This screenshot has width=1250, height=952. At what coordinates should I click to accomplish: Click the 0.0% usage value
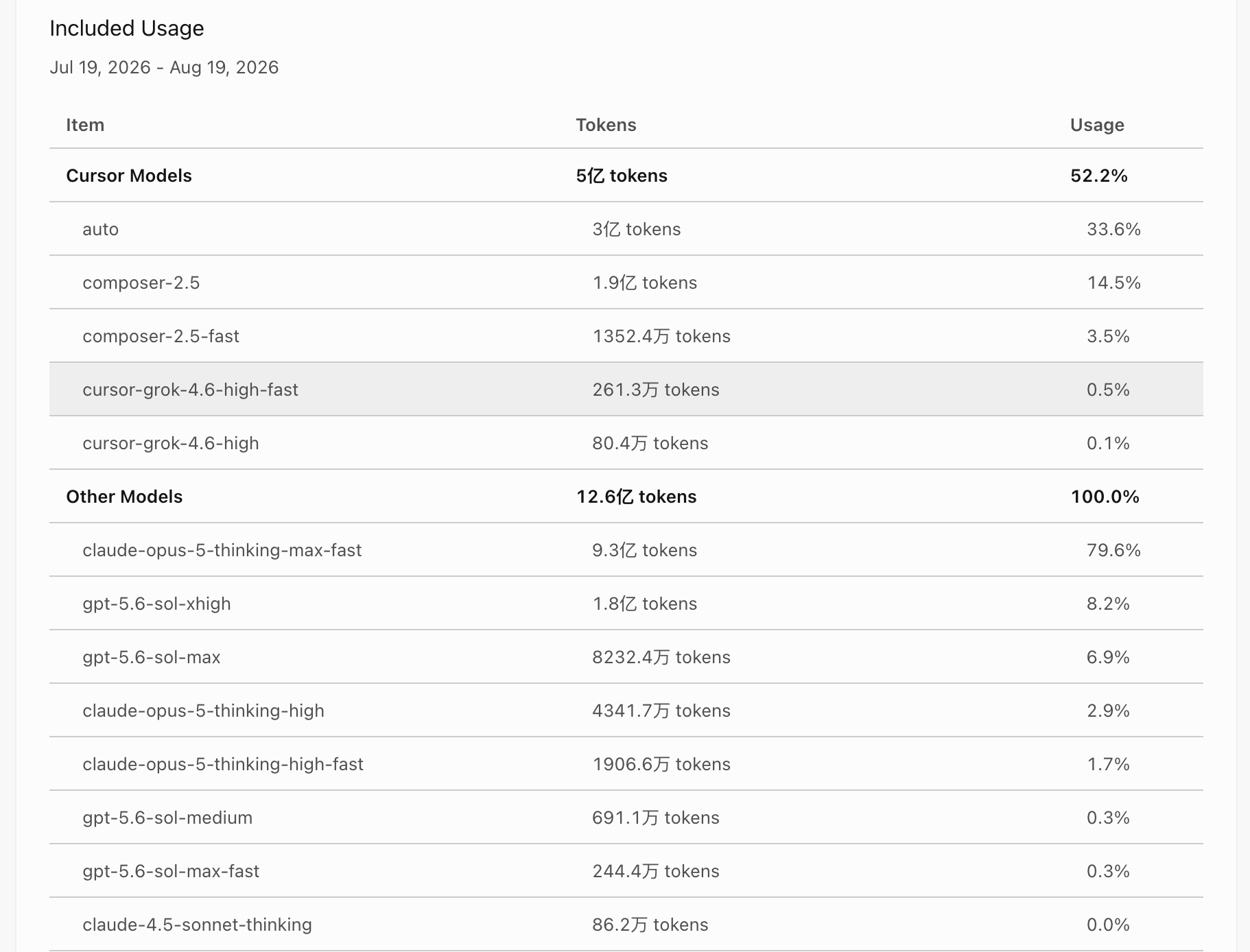point(1108,925)
